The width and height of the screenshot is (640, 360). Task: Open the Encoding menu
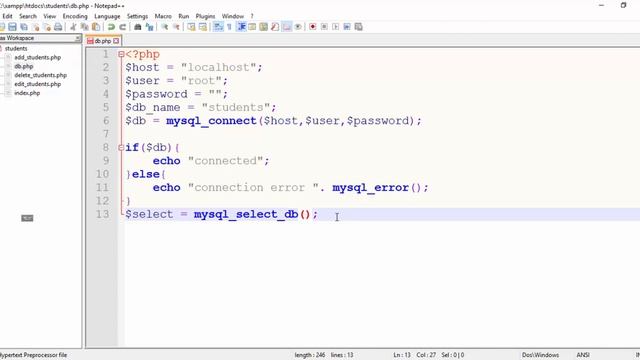(75, 16)
